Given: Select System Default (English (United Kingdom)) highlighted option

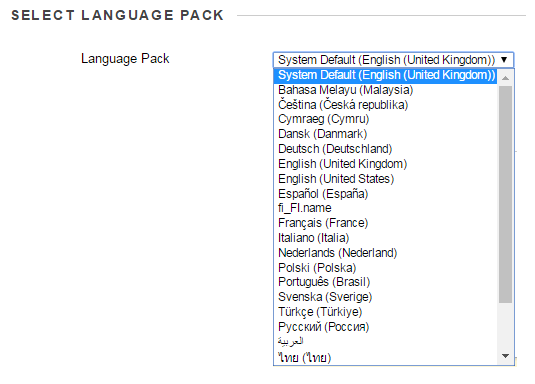Looking at the screenshot, I should click(x=385, y=75).
